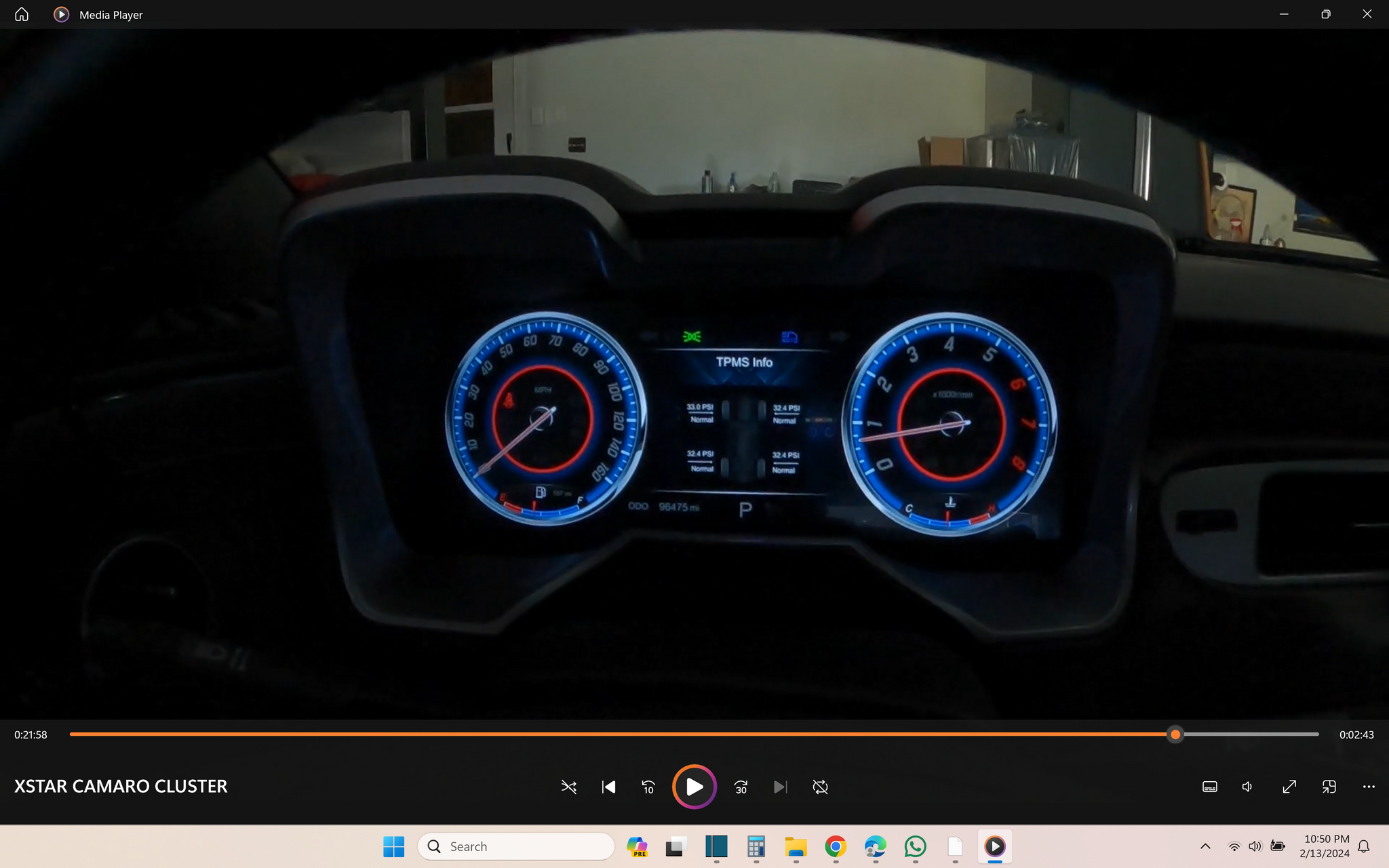Enter full screen mode

coord(1289,787)
